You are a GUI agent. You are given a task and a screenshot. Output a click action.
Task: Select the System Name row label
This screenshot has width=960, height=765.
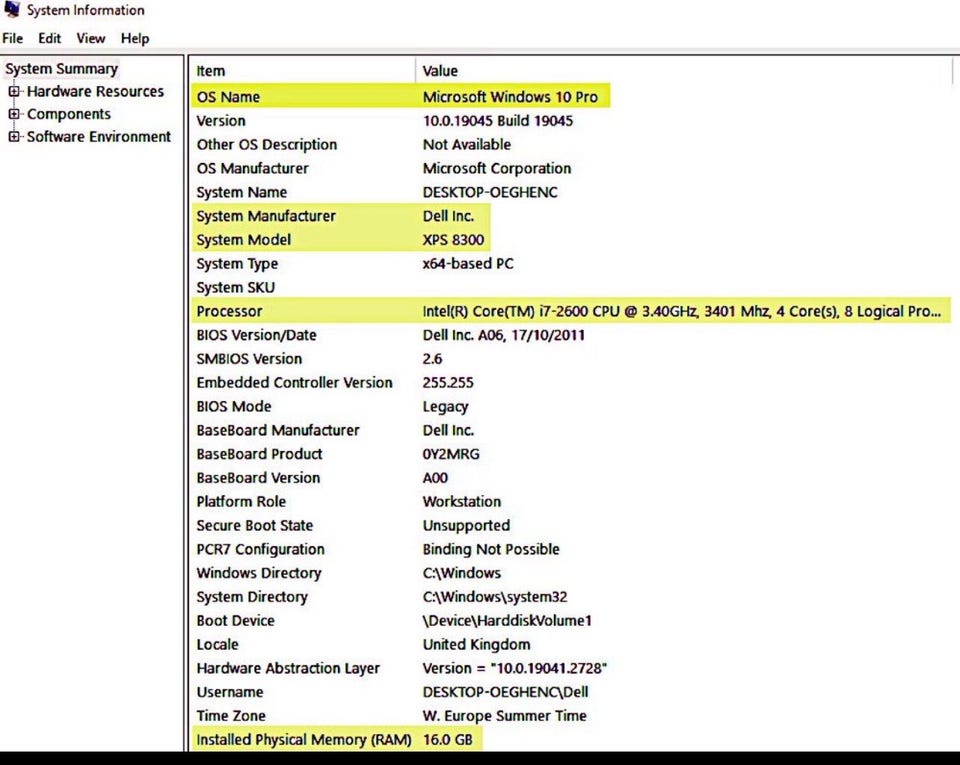pos(241,192)
